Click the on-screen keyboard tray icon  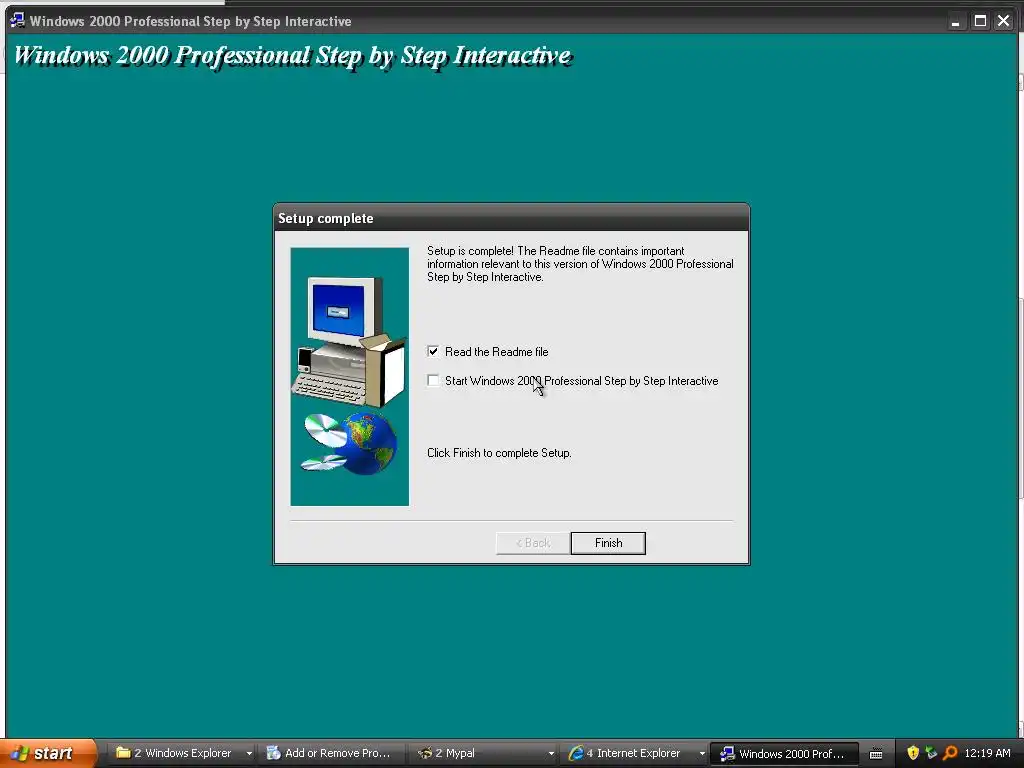click(876, 754)
